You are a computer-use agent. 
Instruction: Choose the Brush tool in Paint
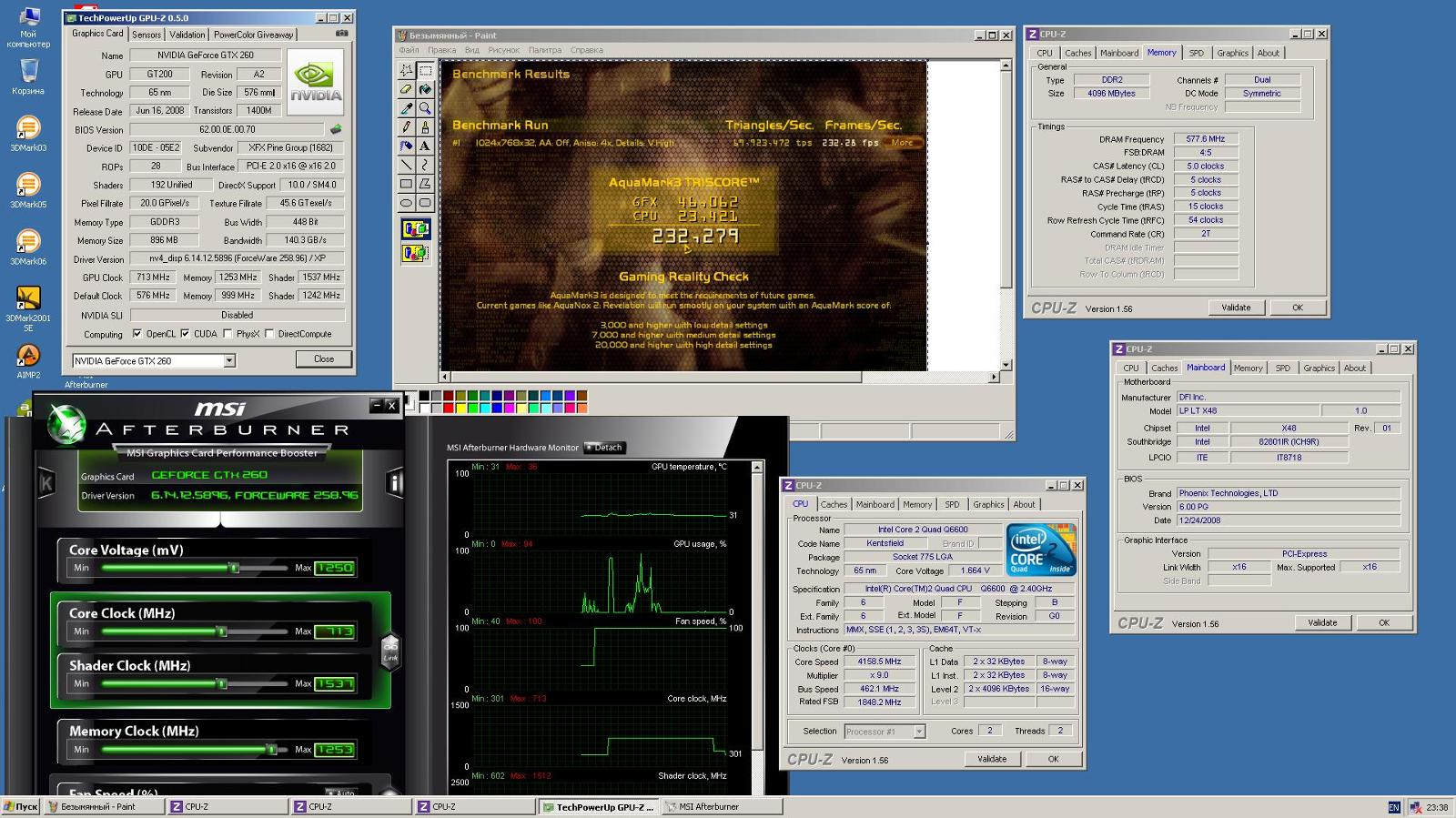(x=425, y=127)
